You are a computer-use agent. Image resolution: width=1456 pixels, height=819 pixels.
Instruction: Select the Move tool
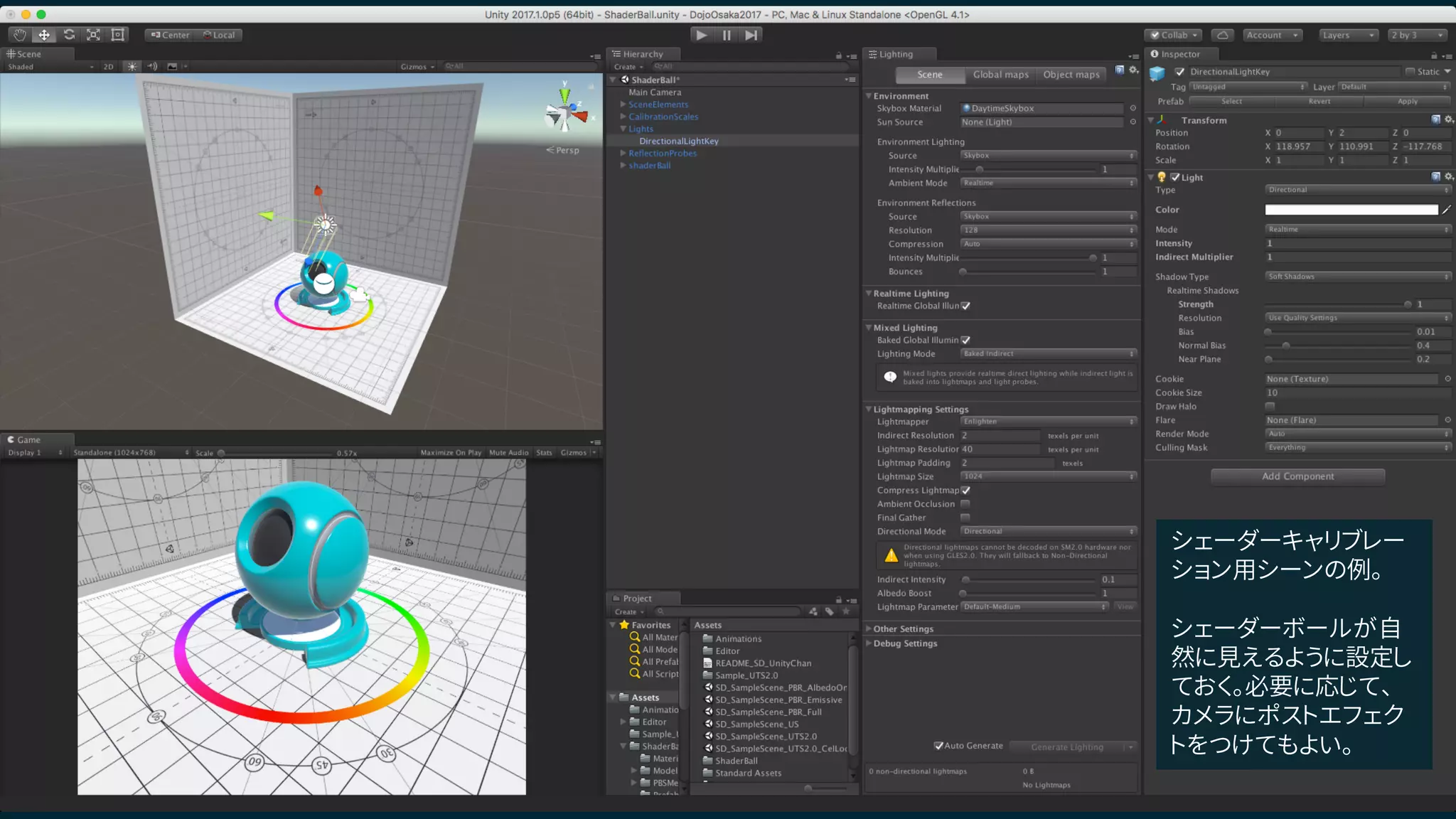click(x=44, y=35)
